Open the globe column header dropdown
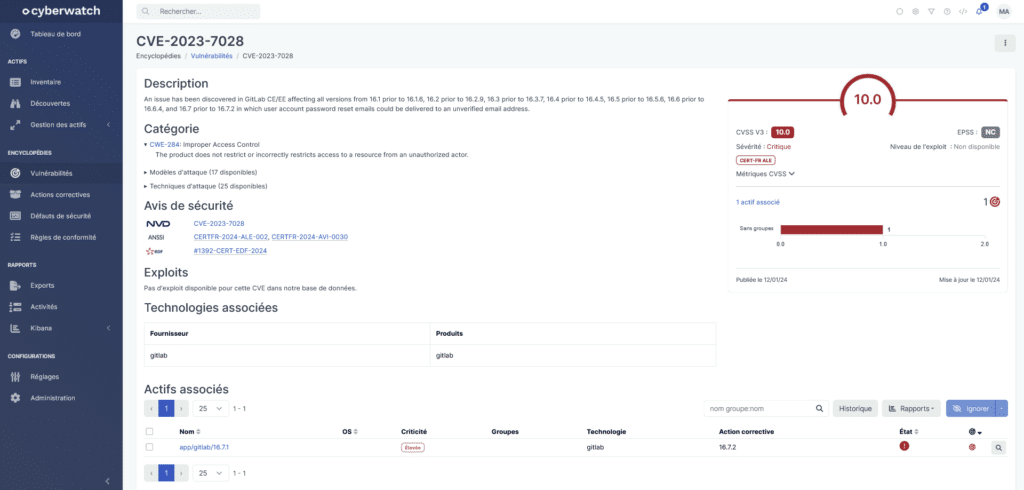1024x490 pixels. pos(975,432)
